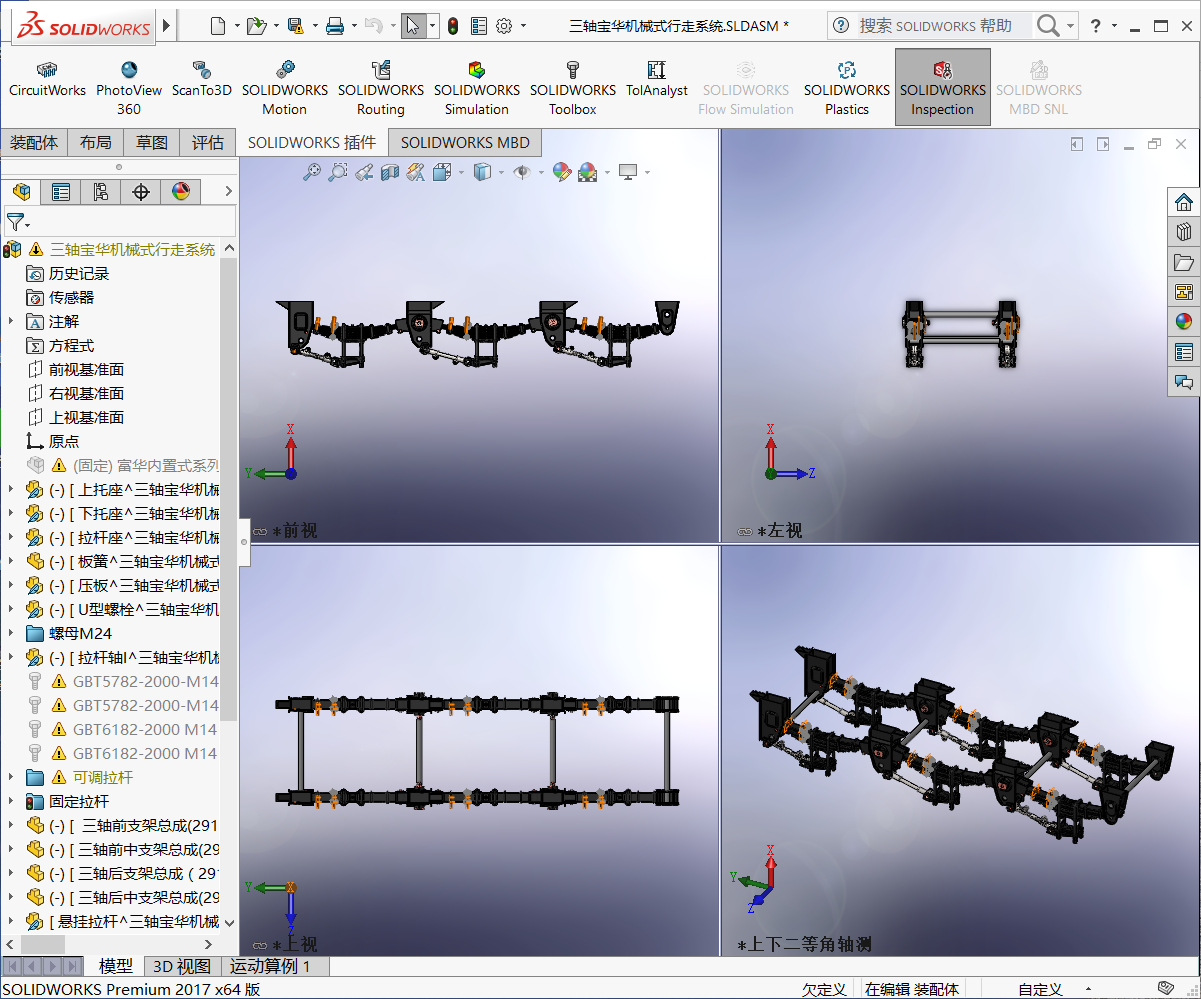Launch TolAnalyst tool
Image resolution: width=1201 pixels, height=999 pixels.
tap(657, 81)
